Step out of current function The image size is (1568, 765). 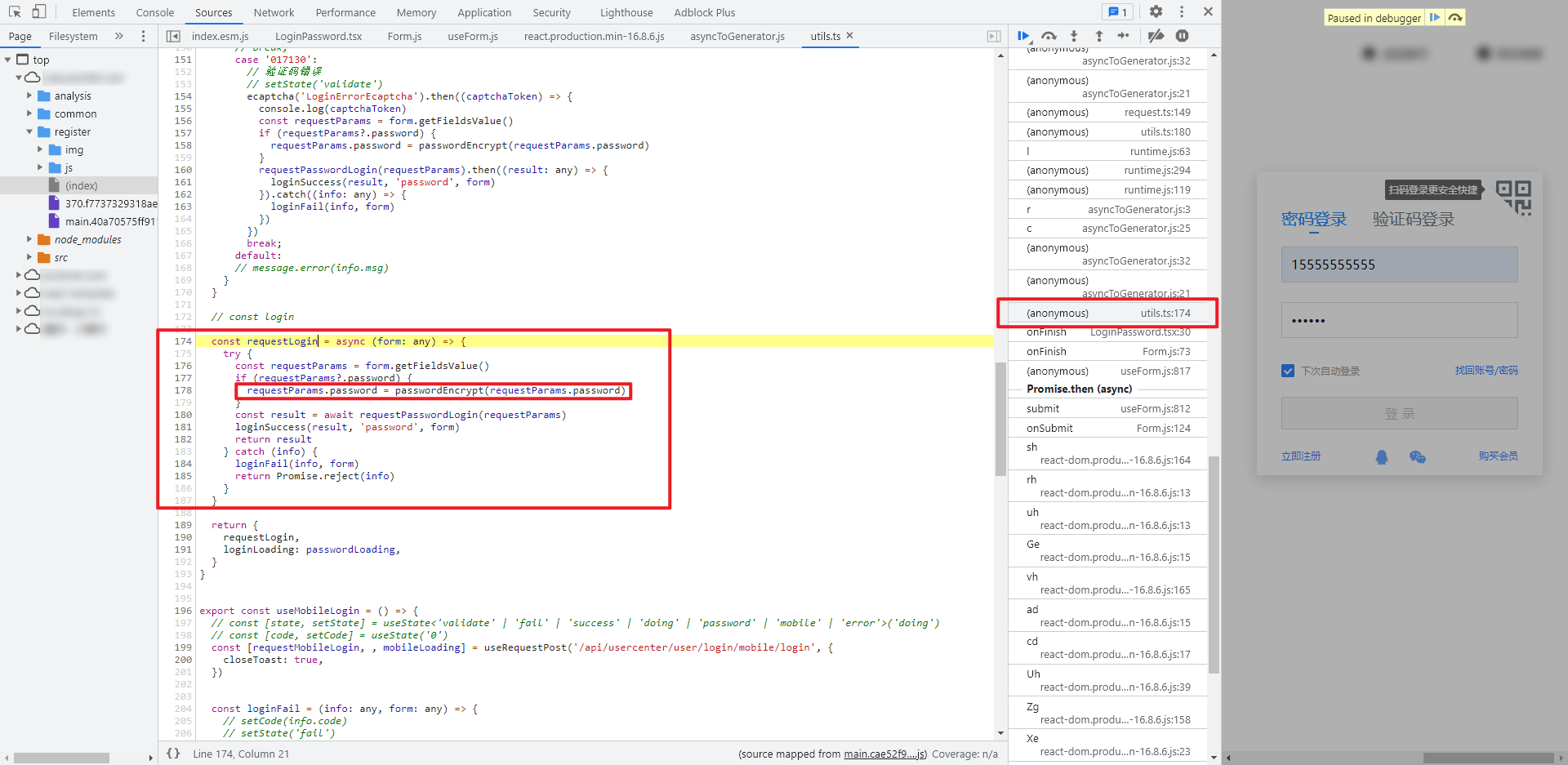click(x=1099, y=36)
